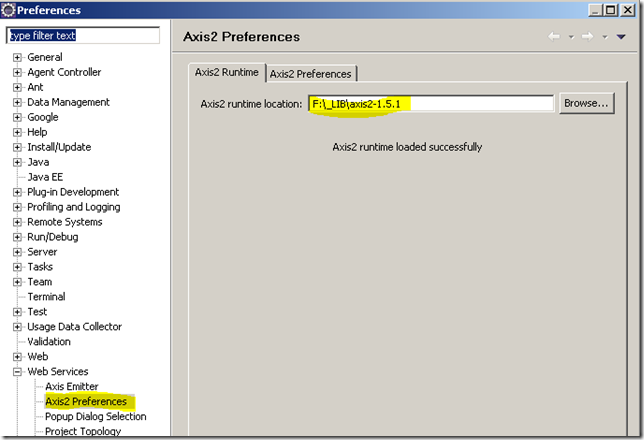Select Run/Debug preference category
Image resolution: width=644 pixels, height=440 pixels.
(53, 237)
